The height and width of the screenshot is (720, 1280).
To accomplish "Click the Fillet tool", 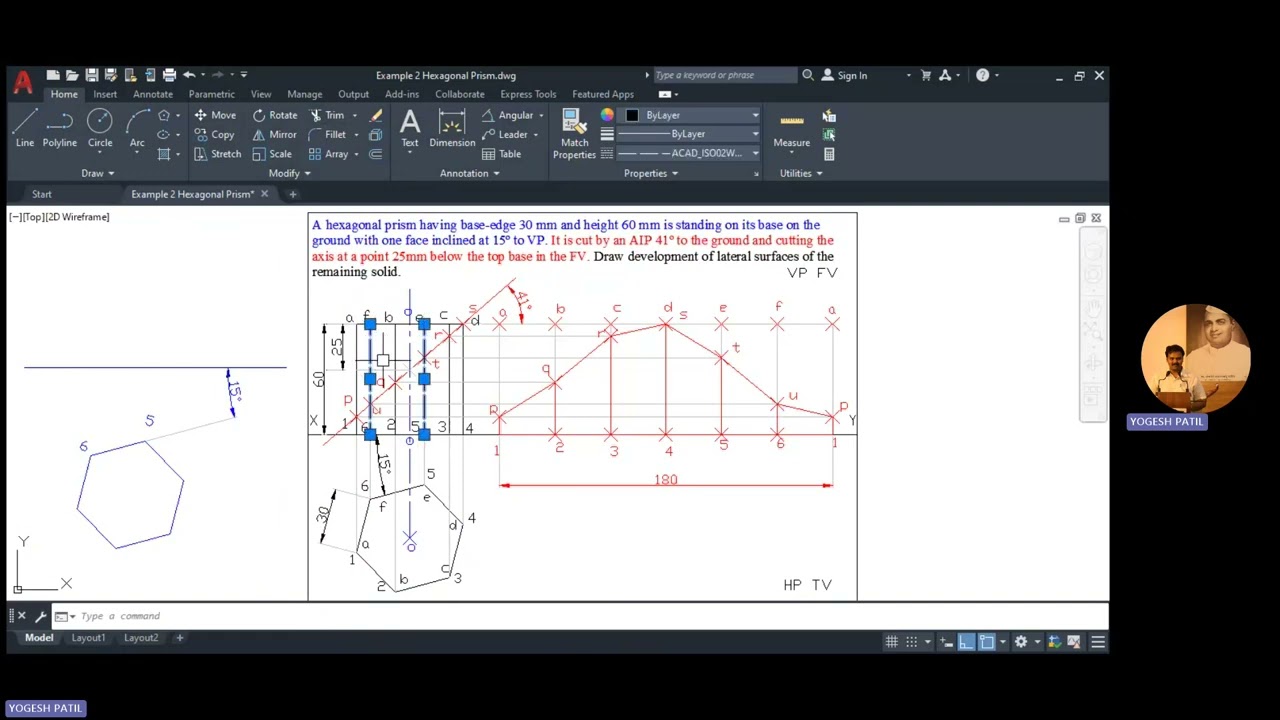I will [328, 135].
